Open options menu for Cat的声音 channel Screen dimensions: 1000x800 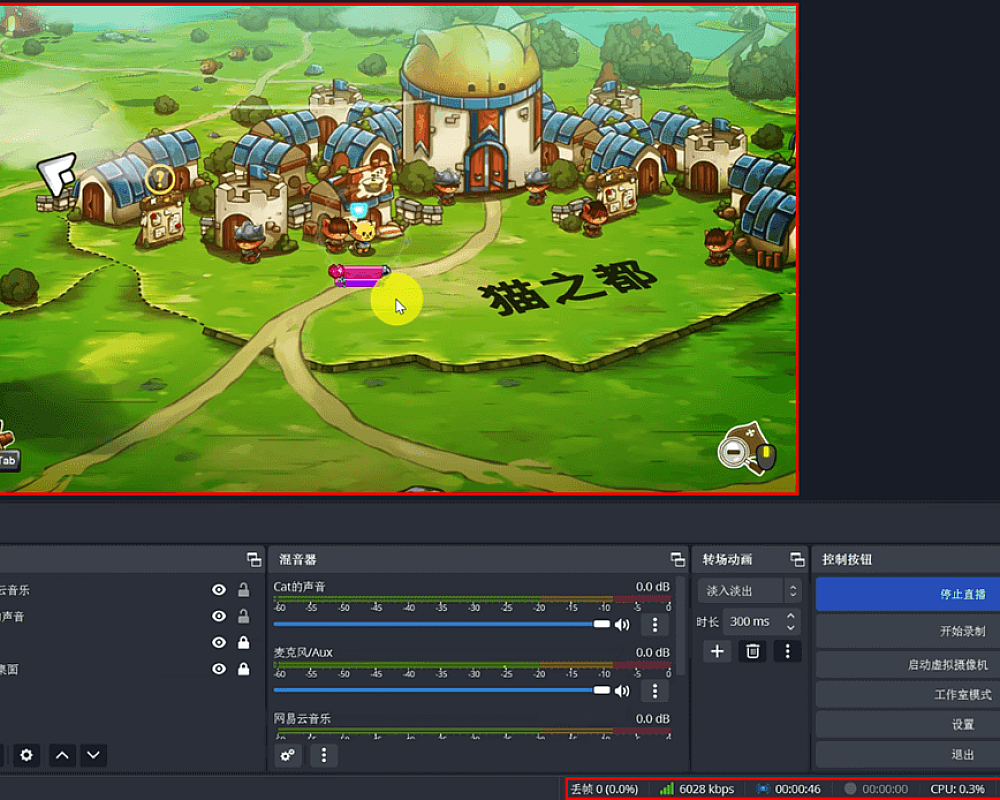click(x=655, y=624)
